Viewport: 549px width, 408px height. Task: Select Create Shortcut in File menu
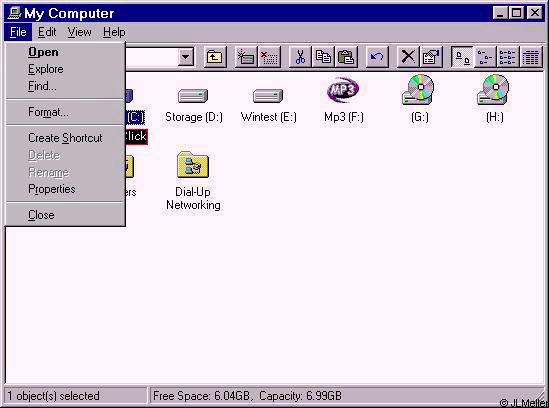click(x=65, y=138)
